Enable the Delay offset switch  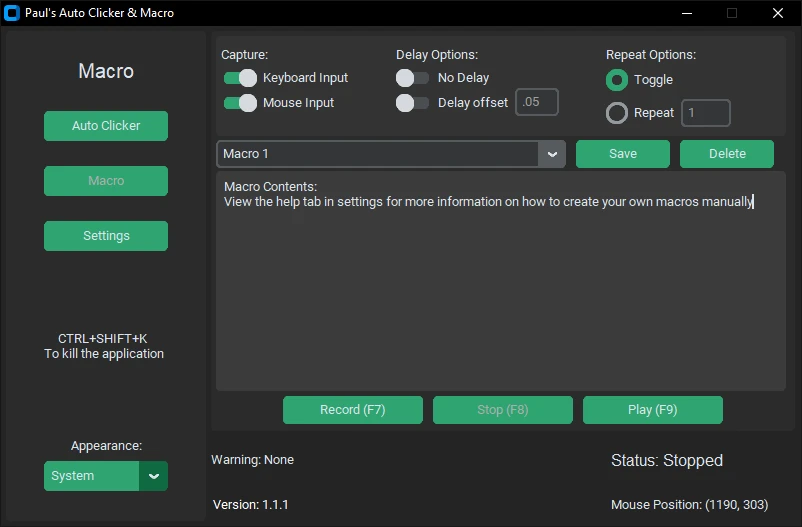412,103
